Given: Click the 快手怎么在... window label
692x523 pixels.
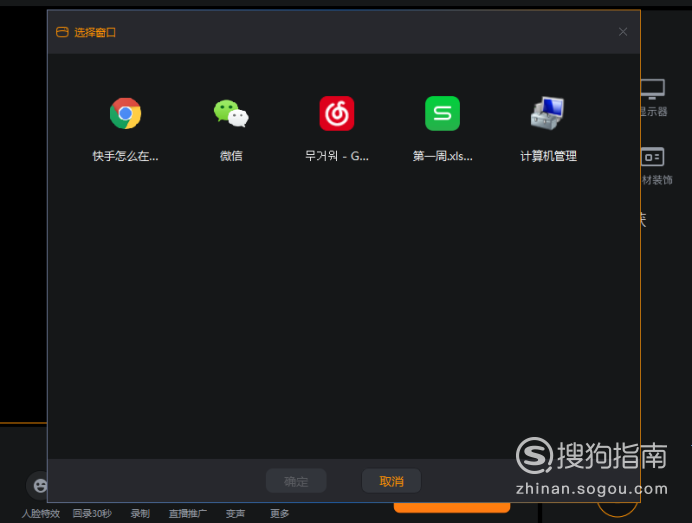Looking at the screenshot, I should [125, 156].
